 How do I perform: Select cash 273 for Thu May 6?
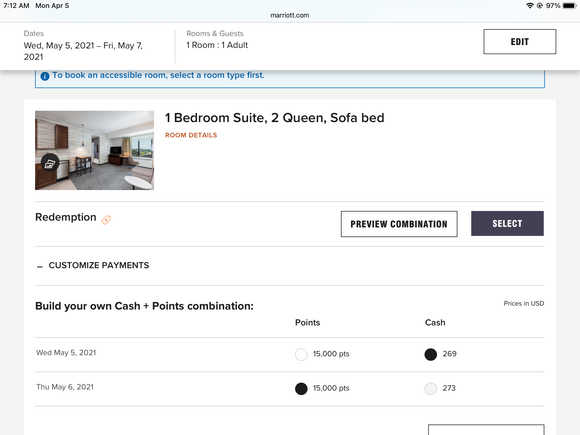pyautogui.click(x=431, y=388)
